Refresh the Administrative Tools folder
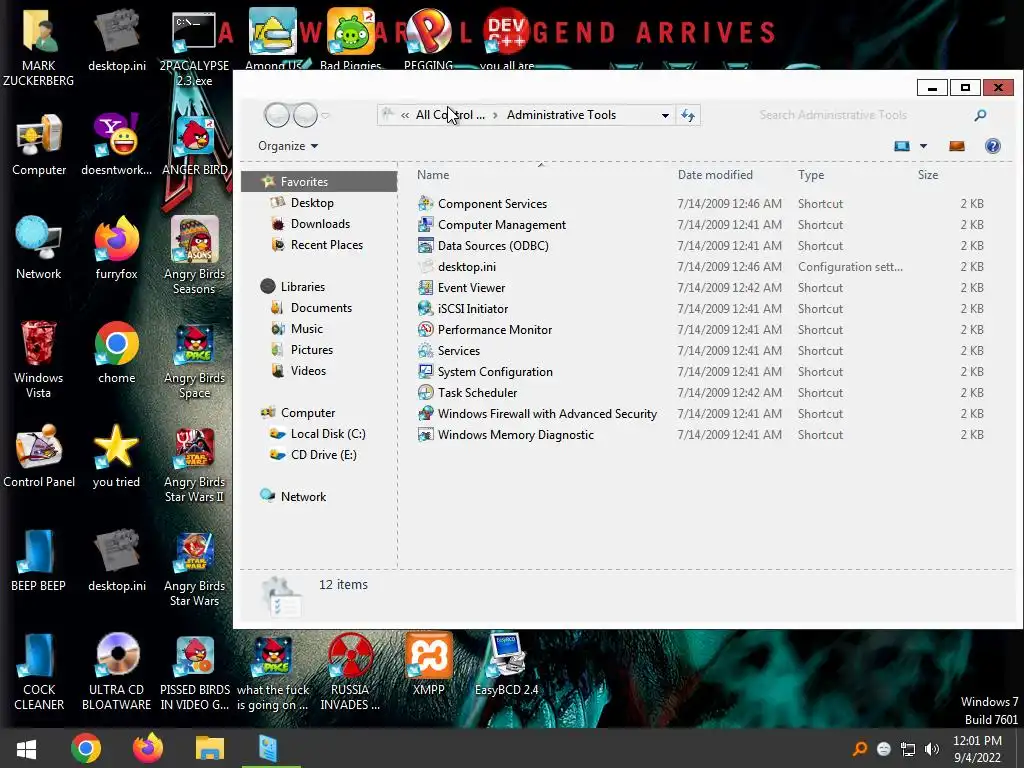 [688, 116]
